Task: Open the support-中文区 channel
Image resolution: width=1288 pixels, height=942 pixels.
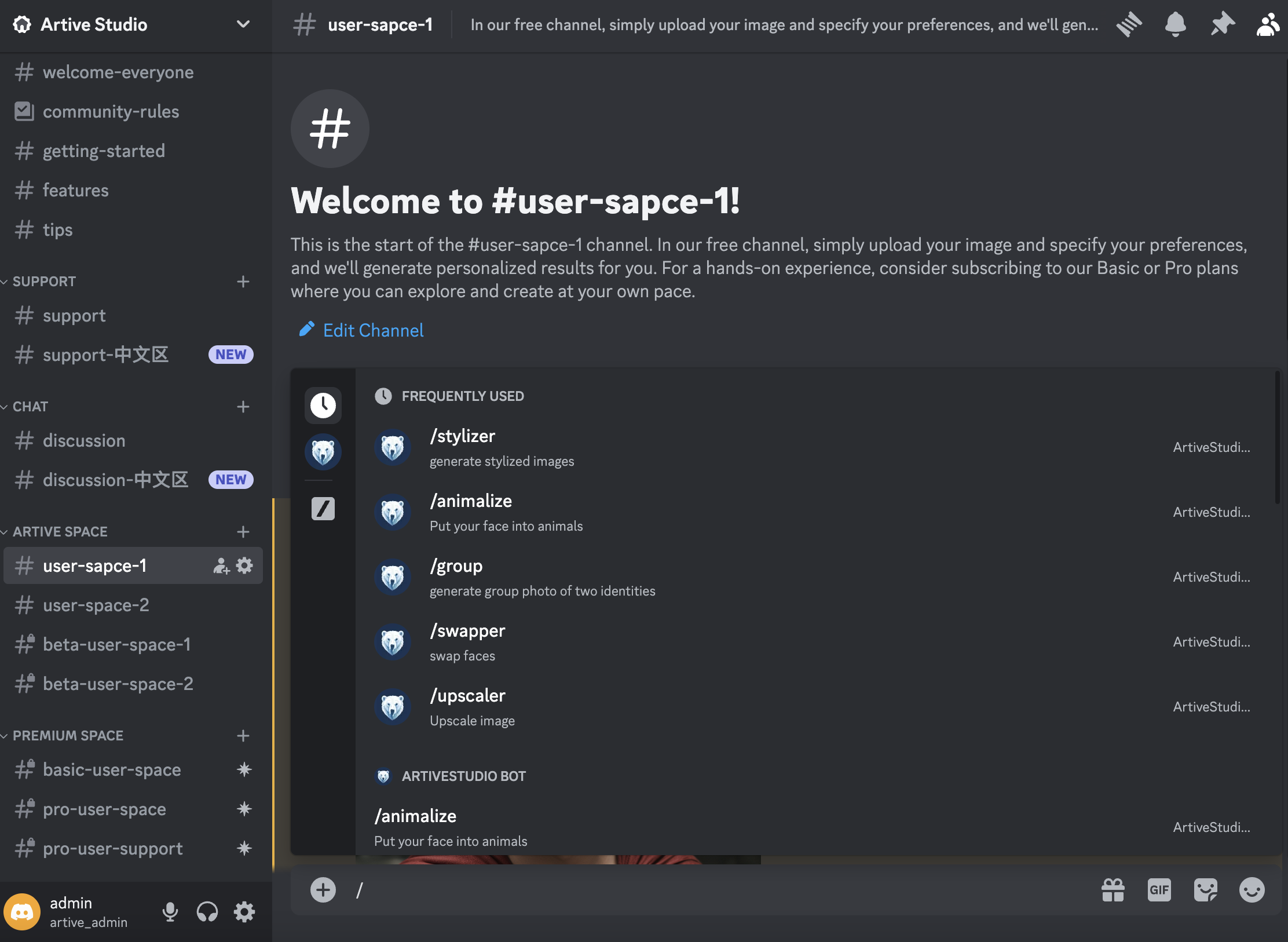Action: tap(133, 355)
